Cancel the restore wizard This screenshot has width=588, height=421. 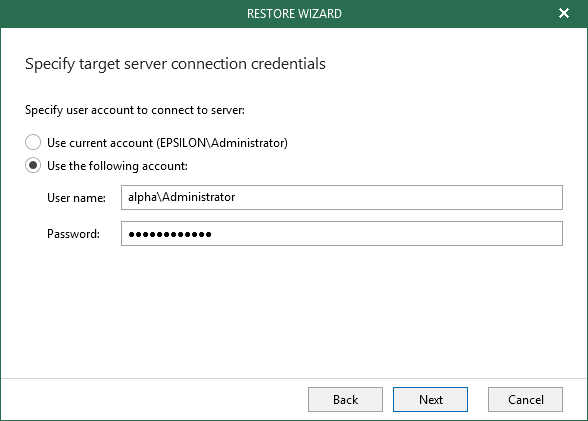click(x=525, y=400)
